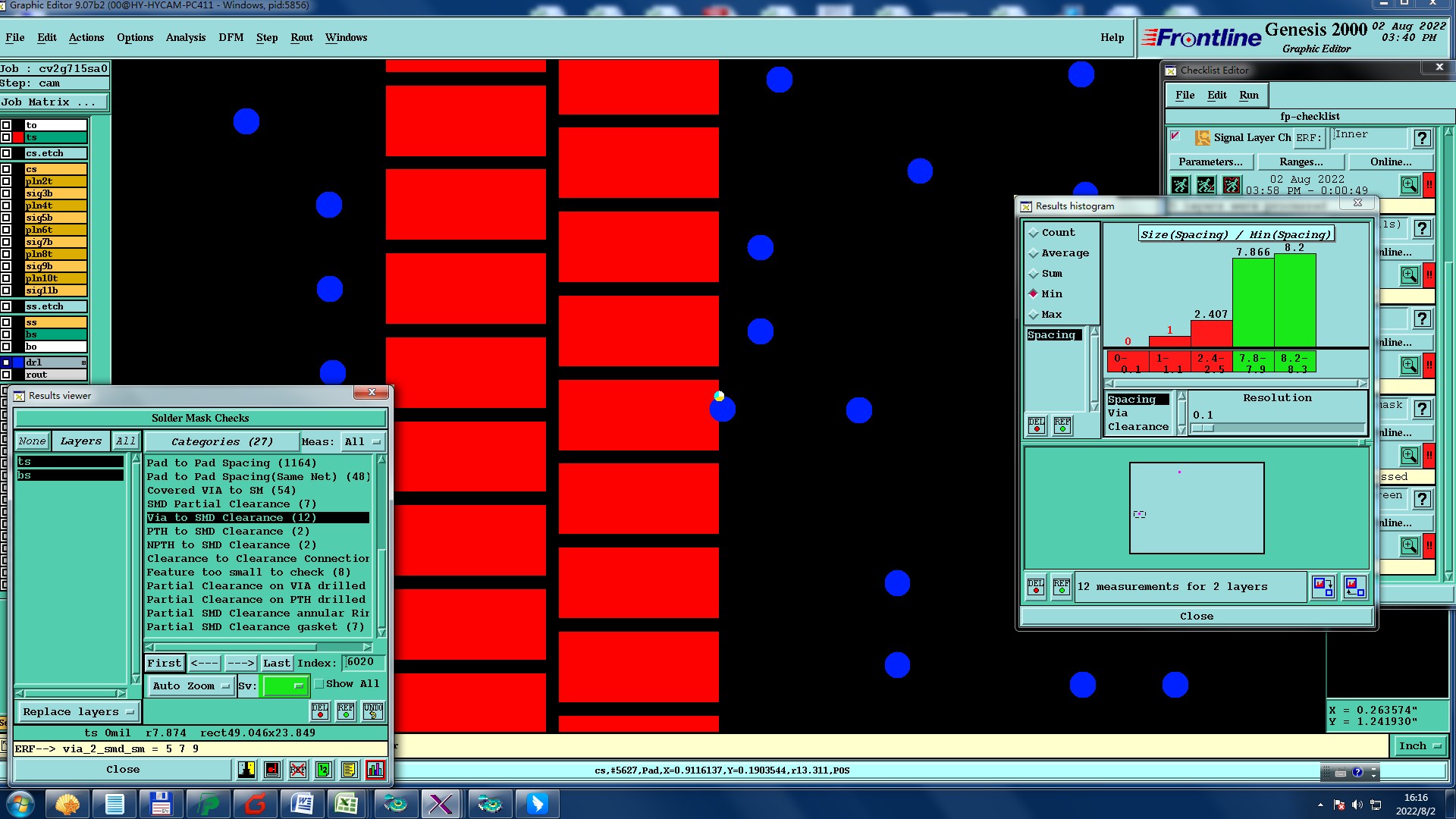Select Max radio in histogram
This screenshot has width=1456, height=819.
tap(1046, 315)
